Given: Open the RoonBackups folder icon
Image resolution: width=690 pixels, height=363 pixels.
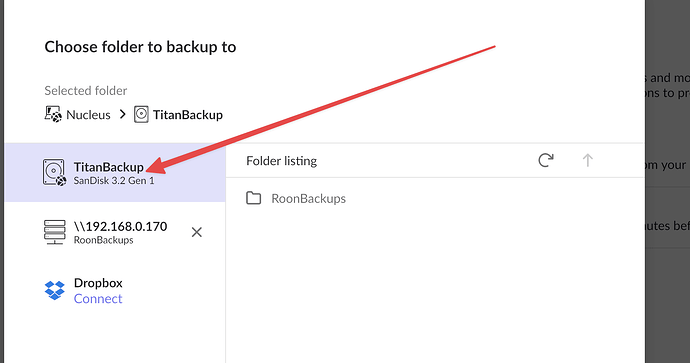Looking at the screenshot, I should pyautogui.click(x=253, y=198).
